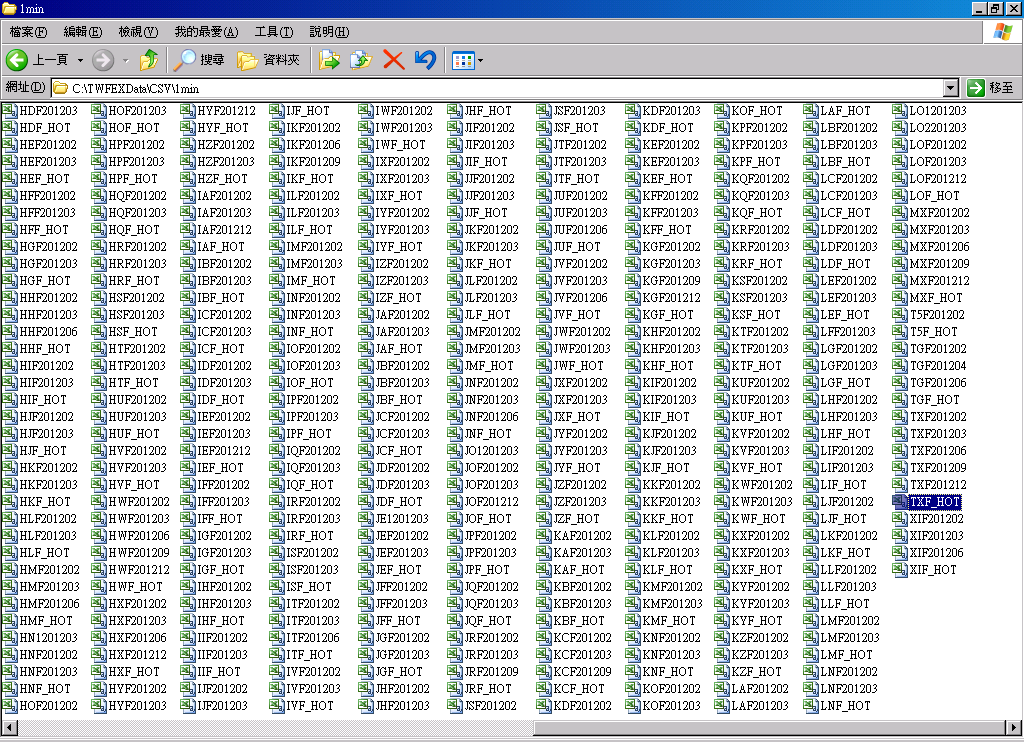Click file name KCF201209
Image resolution: width=1024 pixels, height=742 pixels.
(x=583, y=671)
